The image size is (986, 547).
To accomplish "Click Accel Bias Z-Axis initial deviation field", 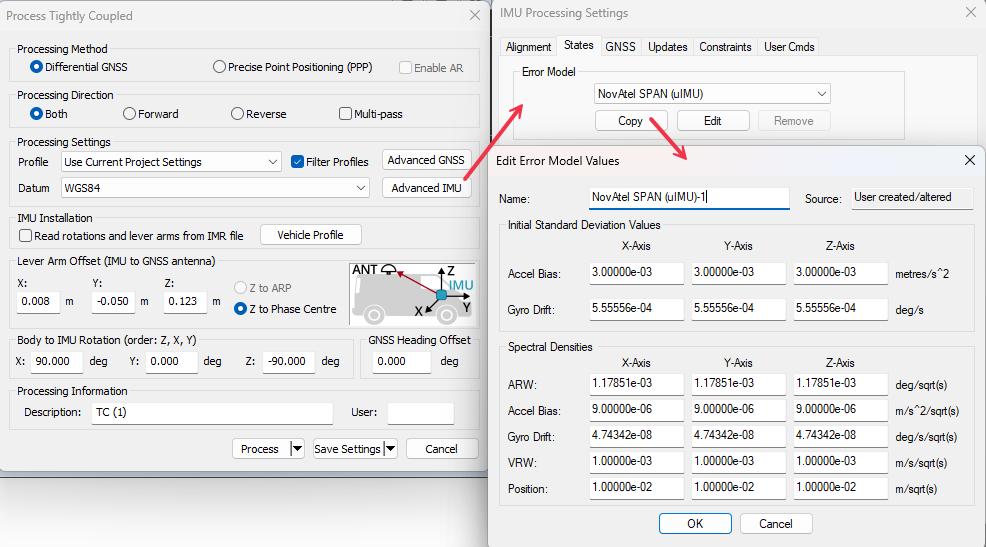I will pos(840,273).
